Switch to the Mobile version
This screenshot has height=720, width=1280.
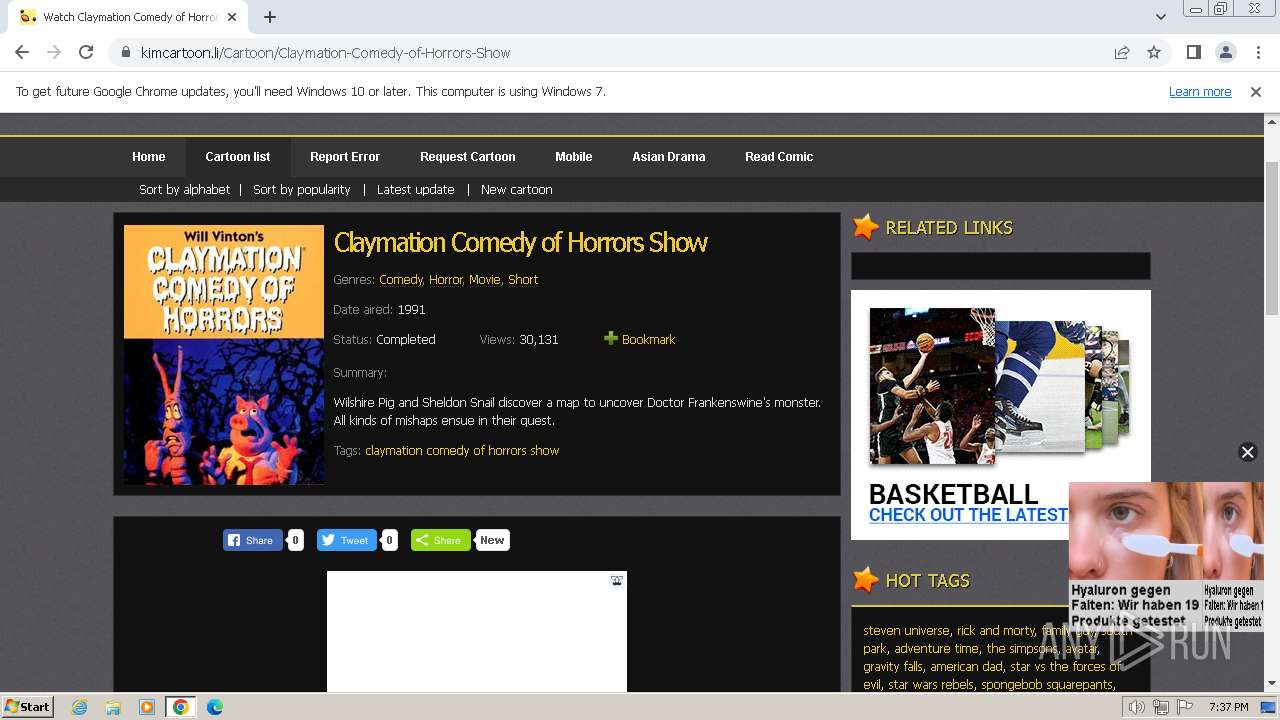(574, 157)
